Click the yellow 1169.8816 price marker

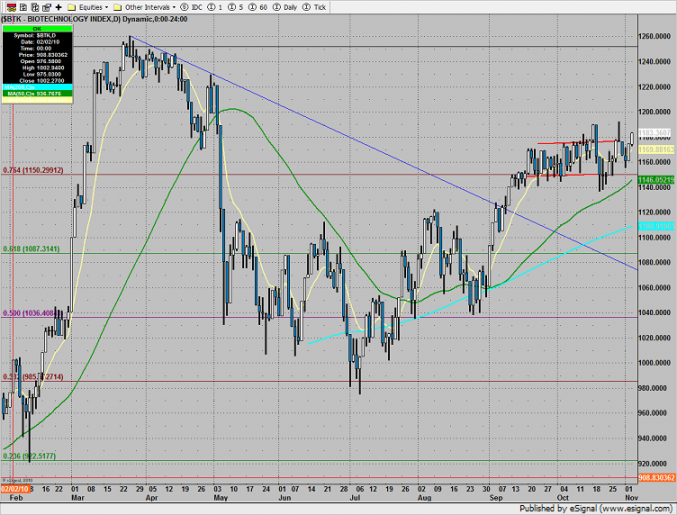656,149
